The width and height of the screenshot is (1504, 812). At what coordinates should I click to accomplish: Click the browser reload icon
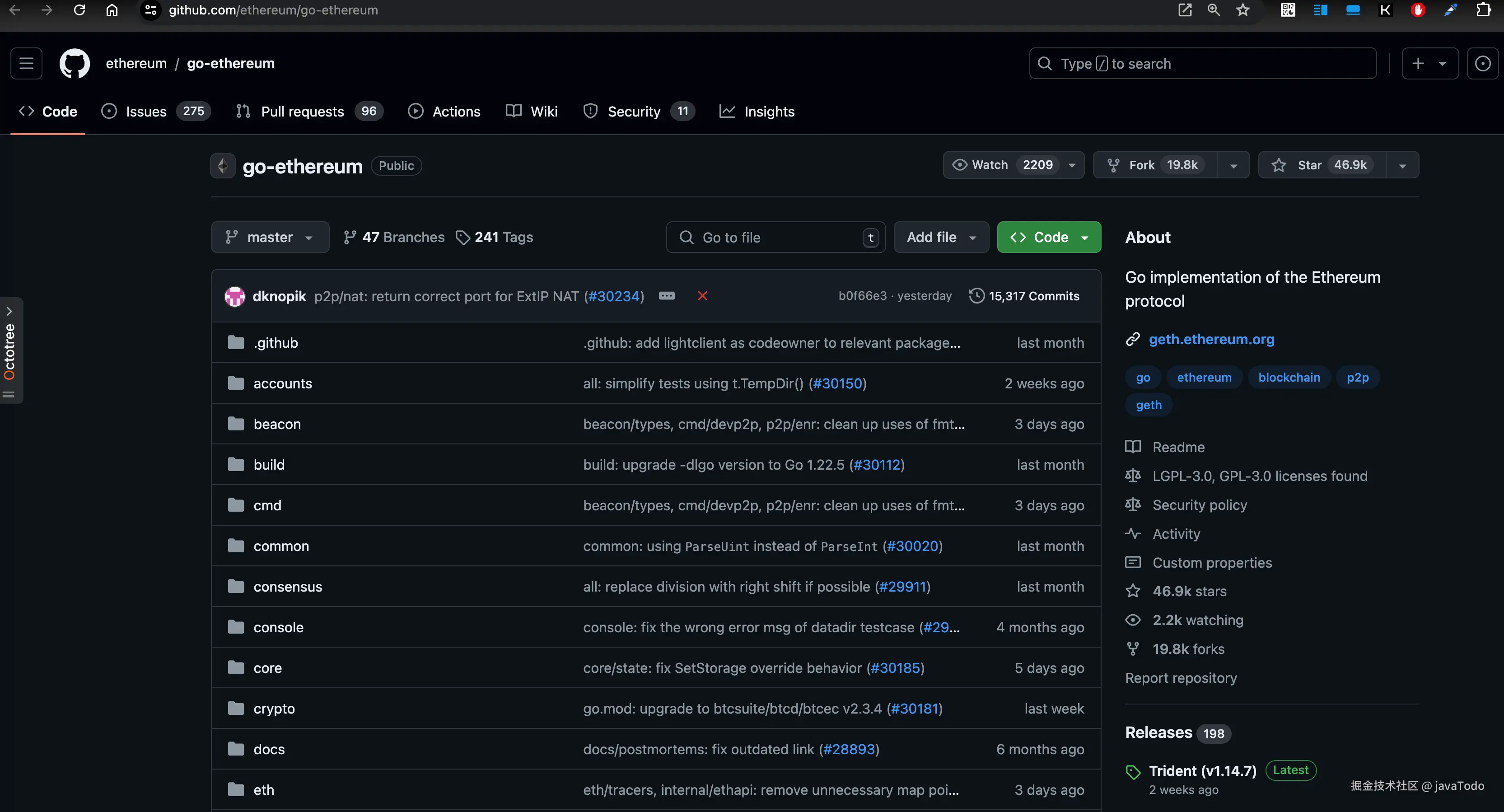(x=79, y=10)
